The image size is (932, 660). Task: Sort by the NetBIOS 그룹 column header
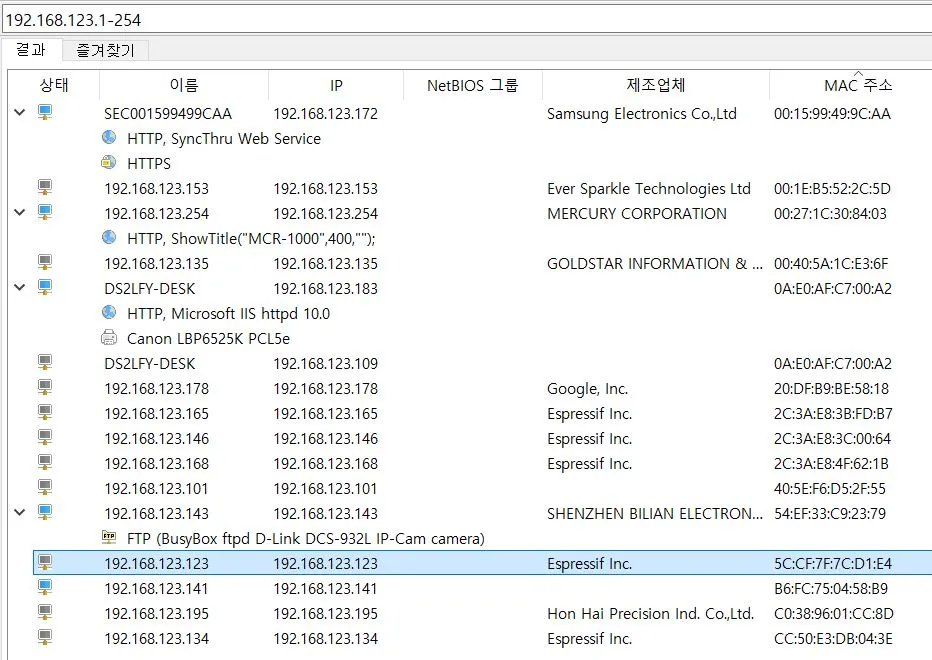click(473, 85)
